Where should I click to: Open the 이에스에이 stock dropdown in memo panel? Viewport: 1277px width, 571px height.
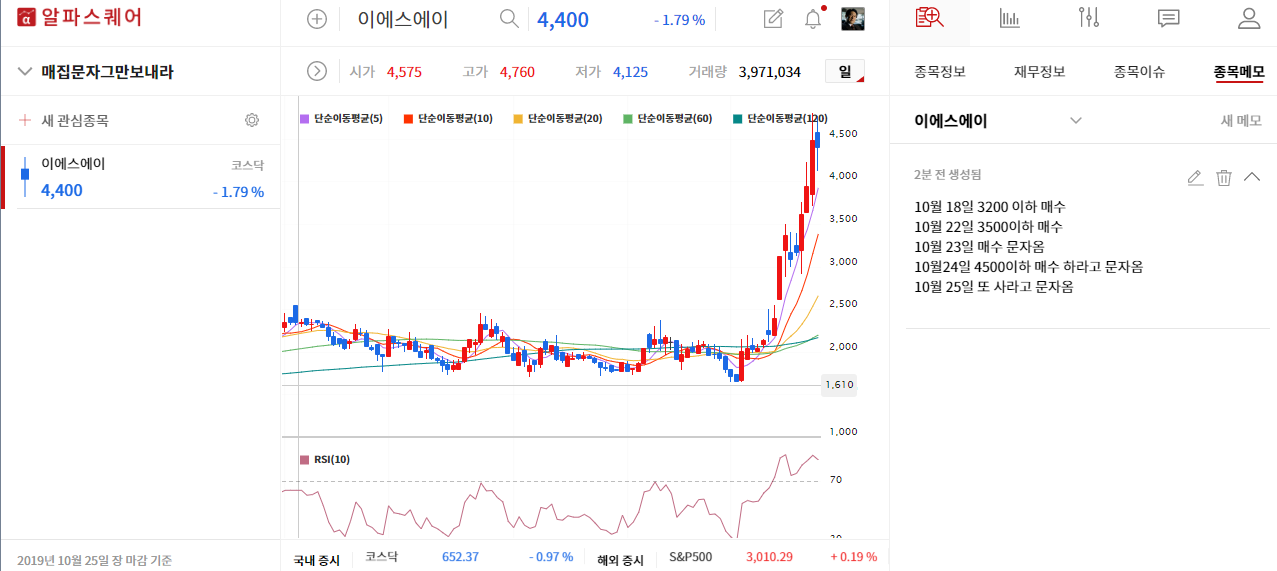coord(1076,120)
